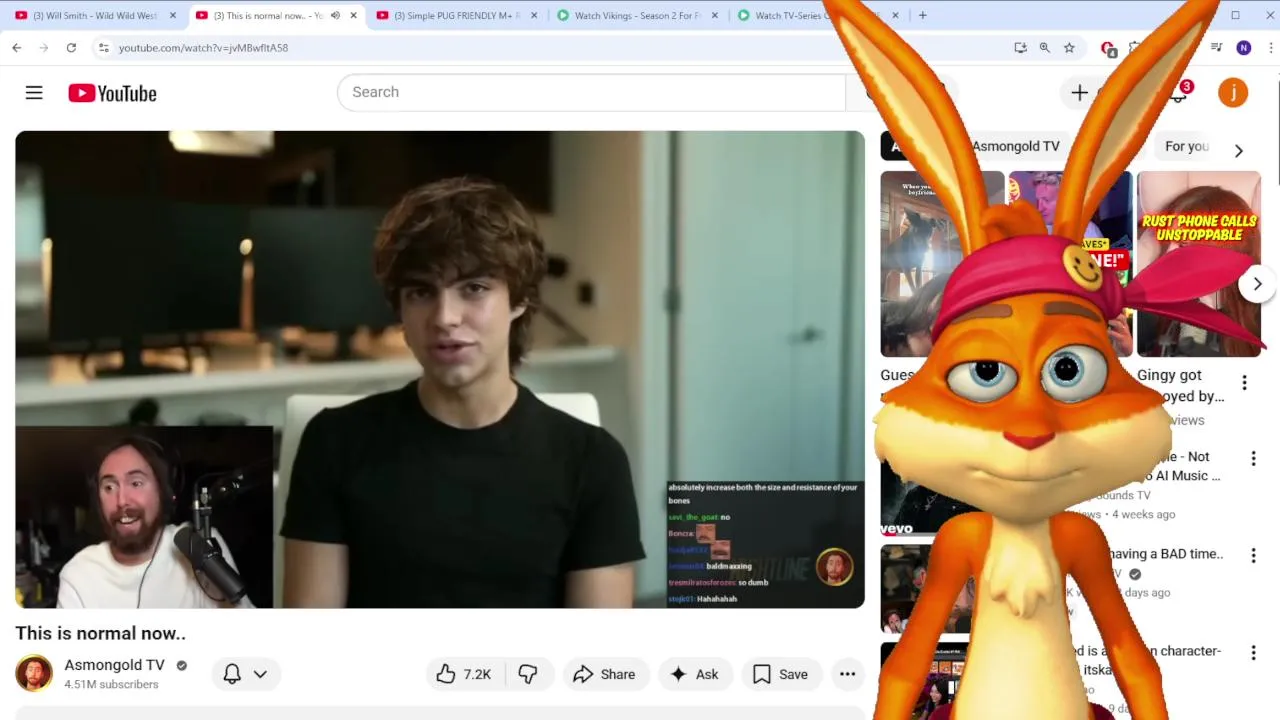Click the browser back arrow
The height and width of the screenshot is (720, 1280).
[x=17, y=47]
